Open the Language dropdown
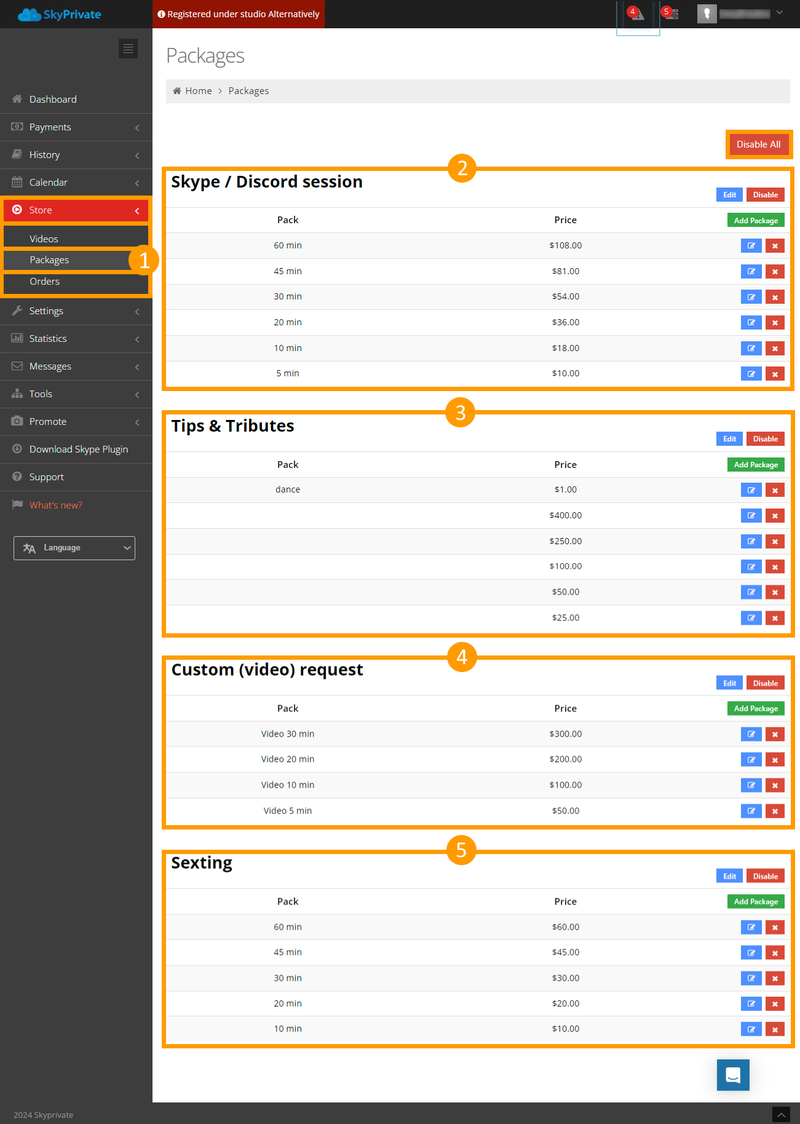Image resolution: width=800 pixels, height=1124 pixels. point(74,548)
